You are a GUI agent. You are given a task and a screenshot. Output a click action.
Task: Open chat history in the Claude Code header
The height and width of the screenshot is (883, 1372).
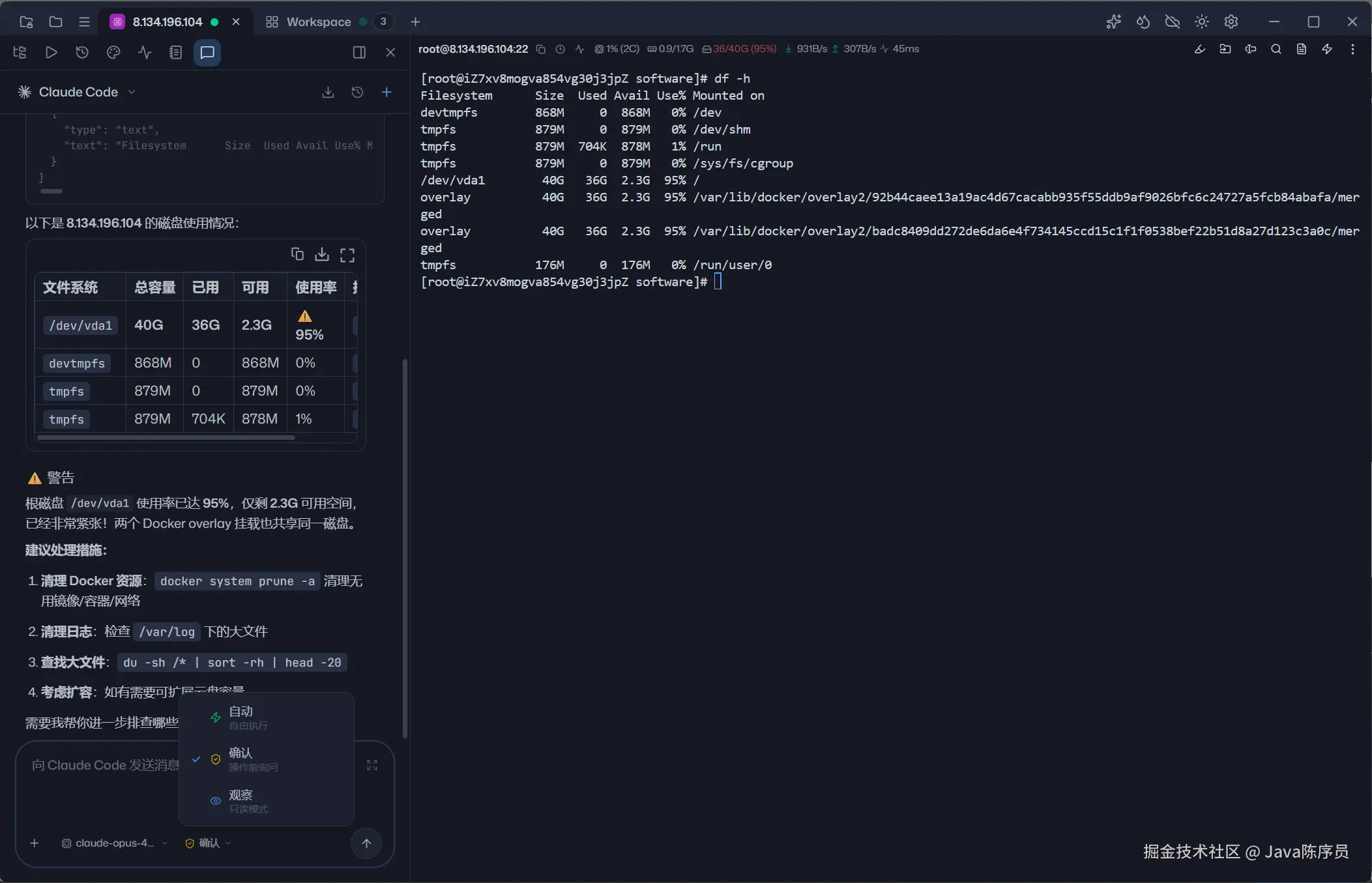(357, 92)
